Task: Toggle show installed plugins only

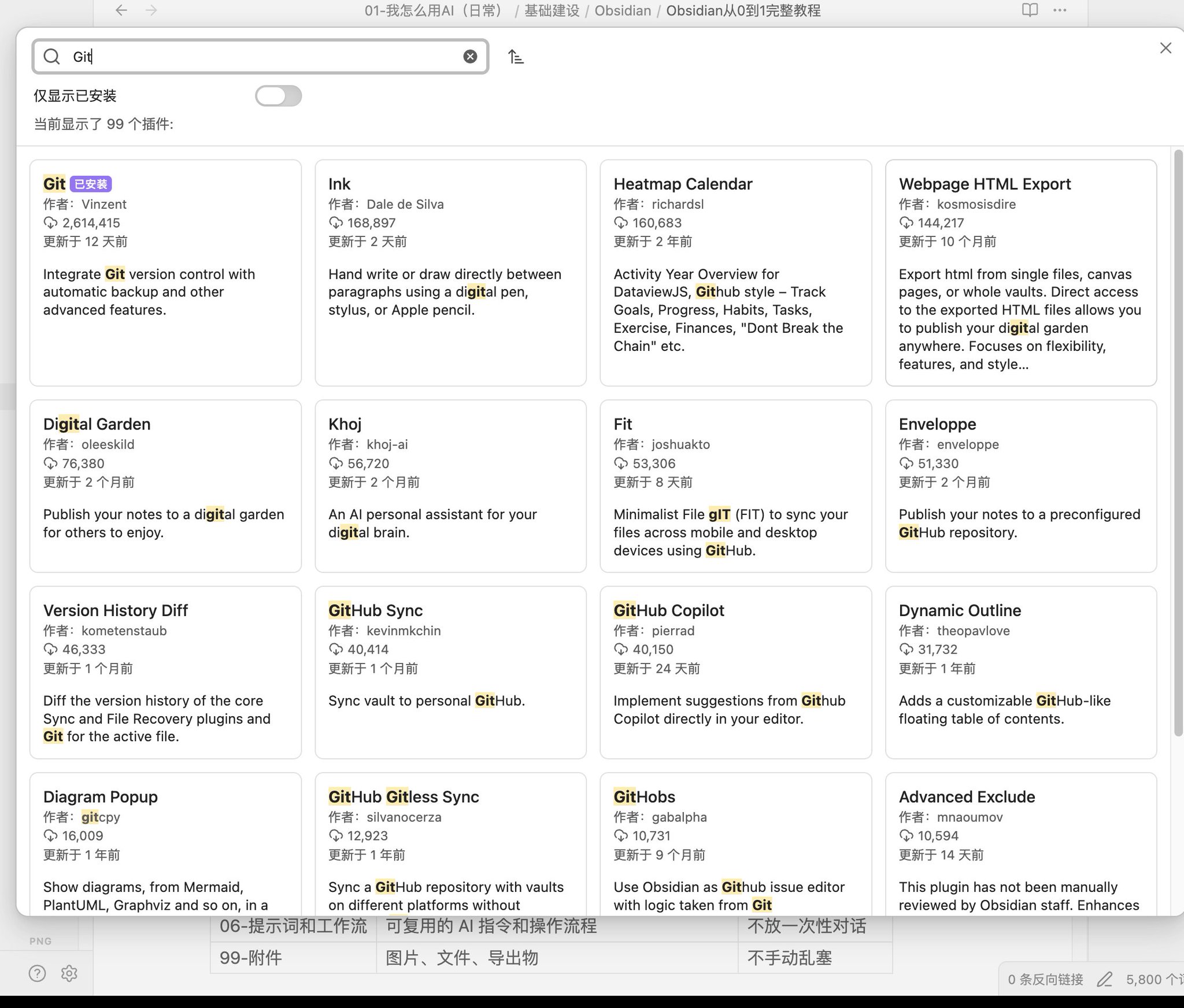Action: pos(279,96)
